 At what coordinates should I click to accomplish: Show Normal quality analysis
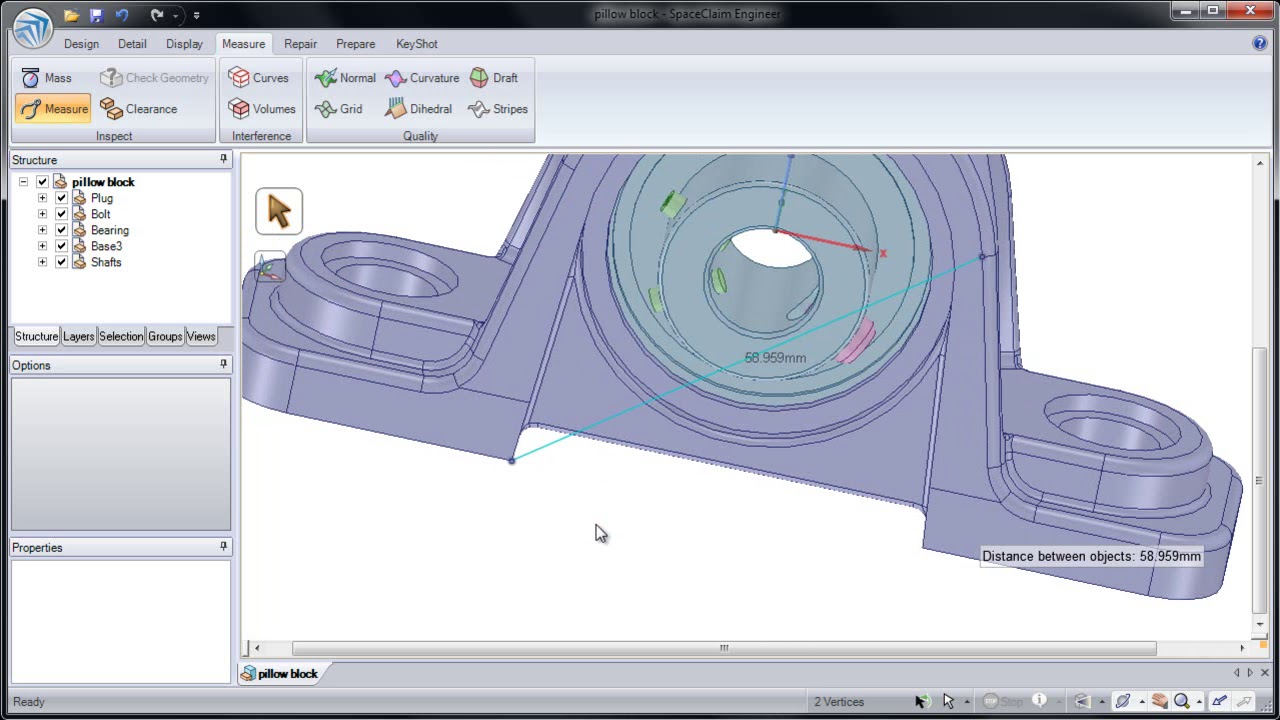point(345,78)
